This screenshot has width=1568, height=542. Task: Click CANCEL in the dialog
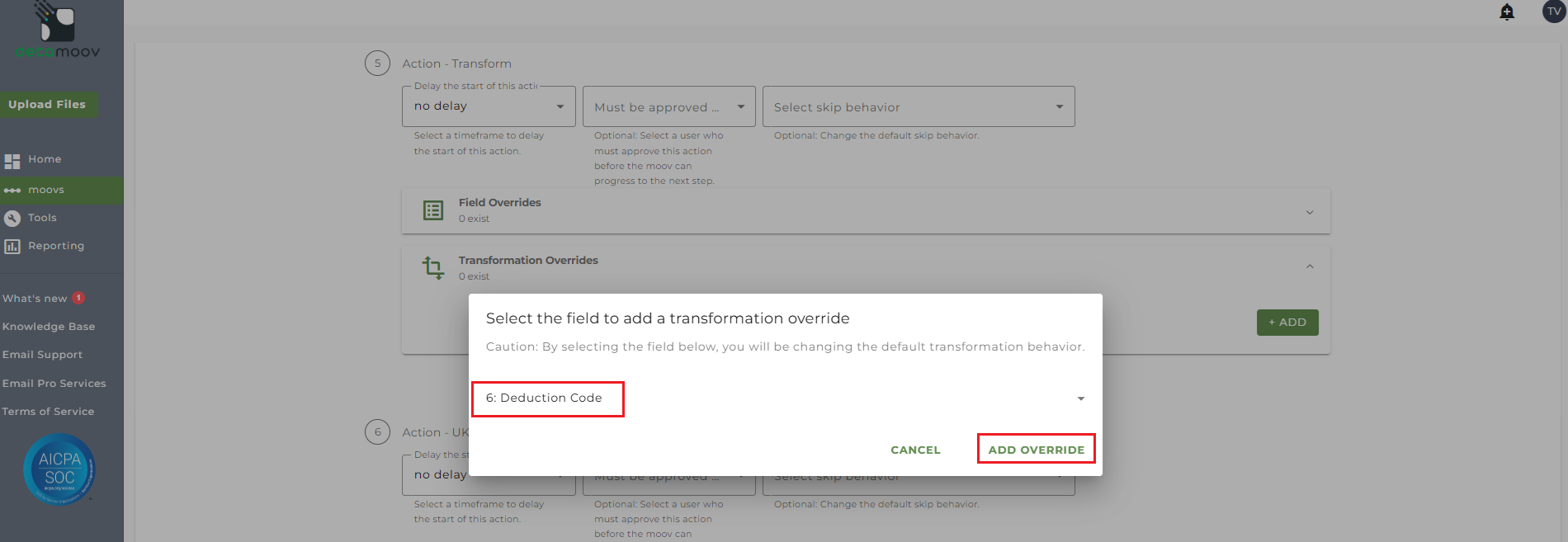pyautogui.click(x=915, y=450)
